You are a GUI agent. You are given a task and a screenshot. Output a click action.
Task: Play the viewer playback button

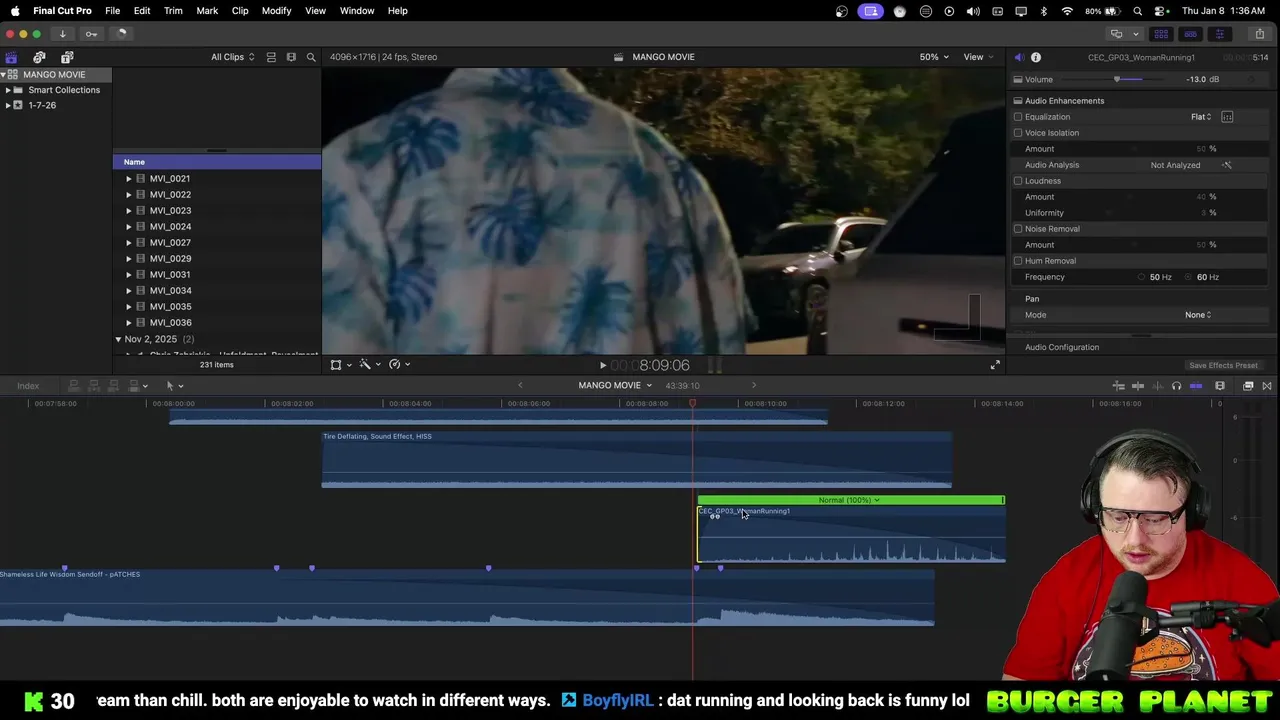click(x=602, y=366)
